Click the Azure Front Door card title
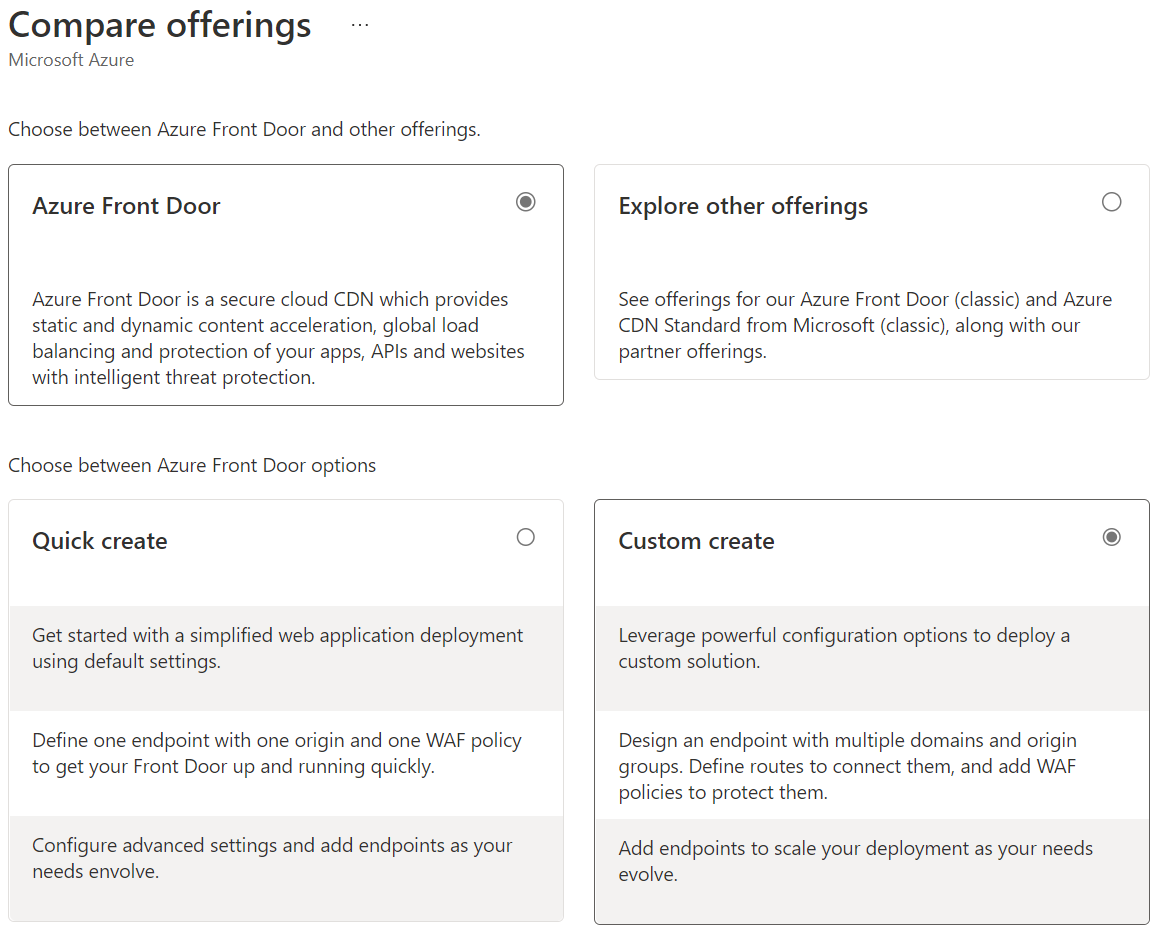1168x937 pixels. tap(126, 206)
